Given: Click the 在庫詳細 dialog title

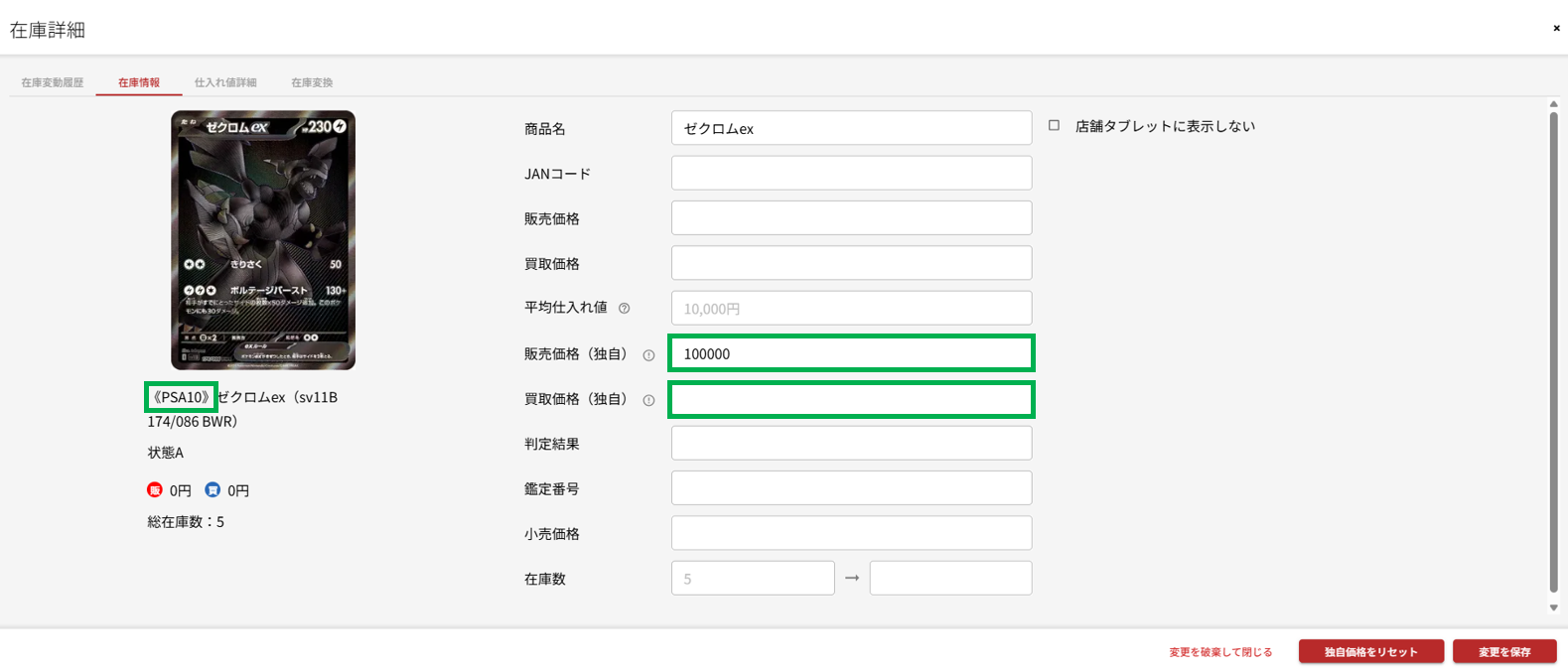Looking at the screenshot, I should pyautogui.click(x=48, y=30).
